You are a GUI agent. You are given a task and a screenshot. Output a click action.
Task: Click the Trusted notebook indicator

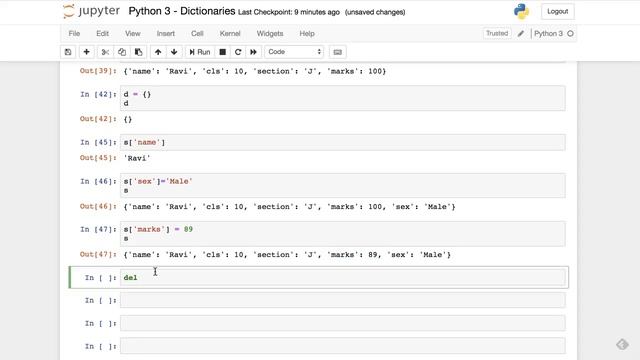(497, 33)
